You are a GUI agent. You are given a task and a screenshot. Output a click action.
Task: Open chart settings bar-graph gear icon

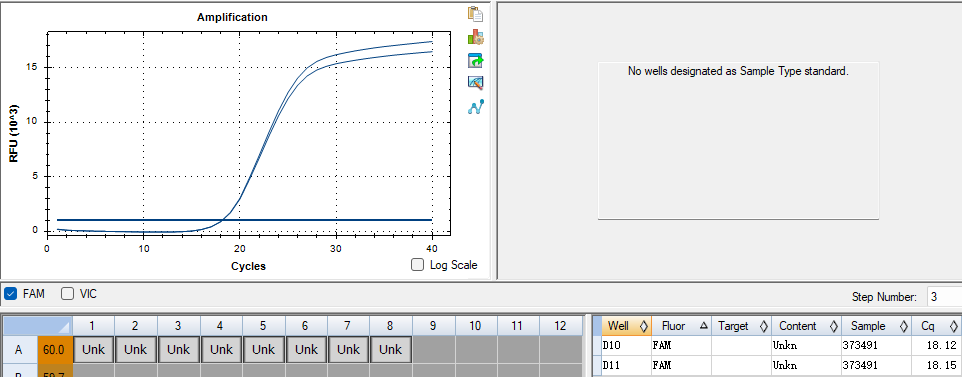pos(475,37)
